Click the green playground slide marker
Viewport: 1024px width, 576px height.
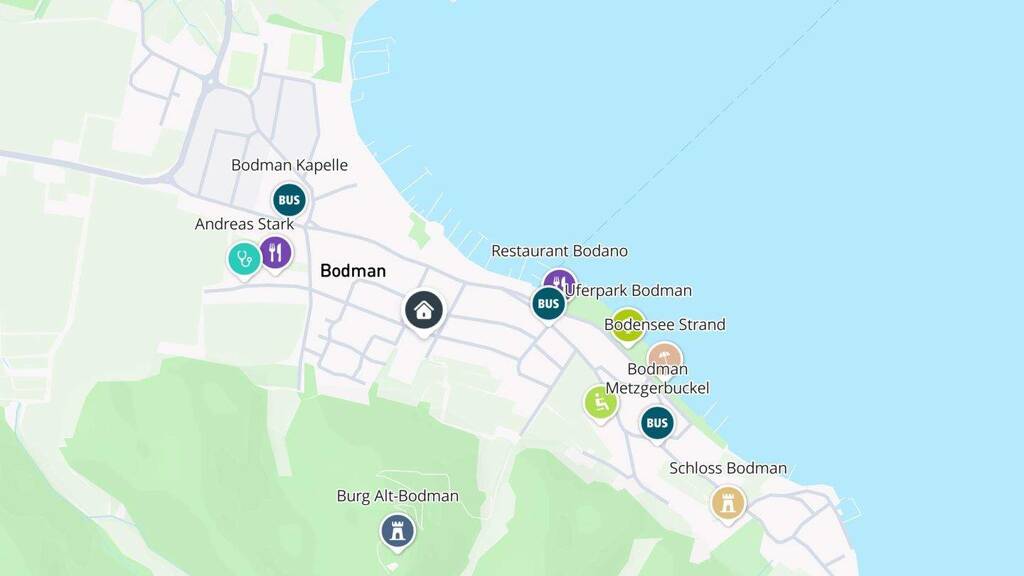click(x=601, y=403)
